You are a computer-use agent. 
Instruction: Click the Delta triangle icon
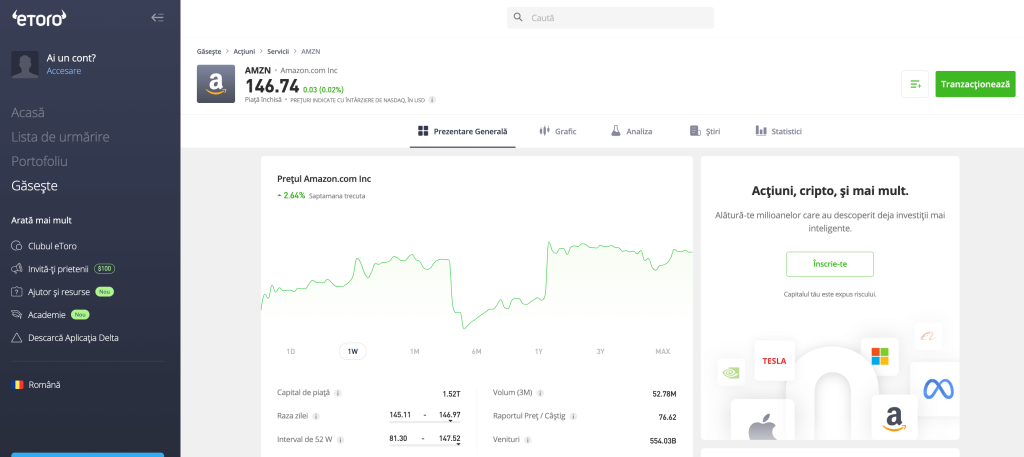click(17, 338)
